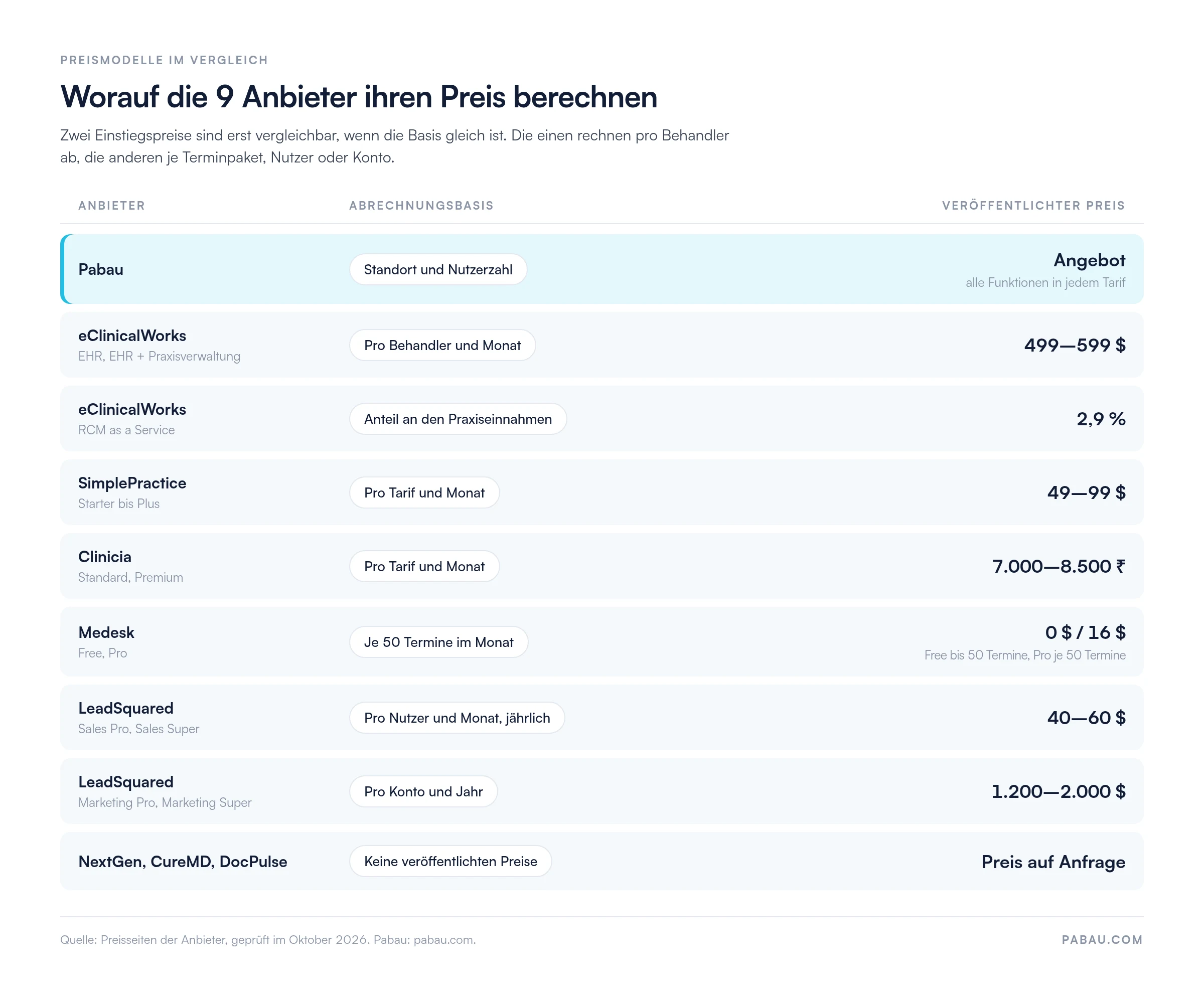Viewport: 1204px width, 997px height.
Task: Click the '40—60 $' price
Action: (1087, 717)
